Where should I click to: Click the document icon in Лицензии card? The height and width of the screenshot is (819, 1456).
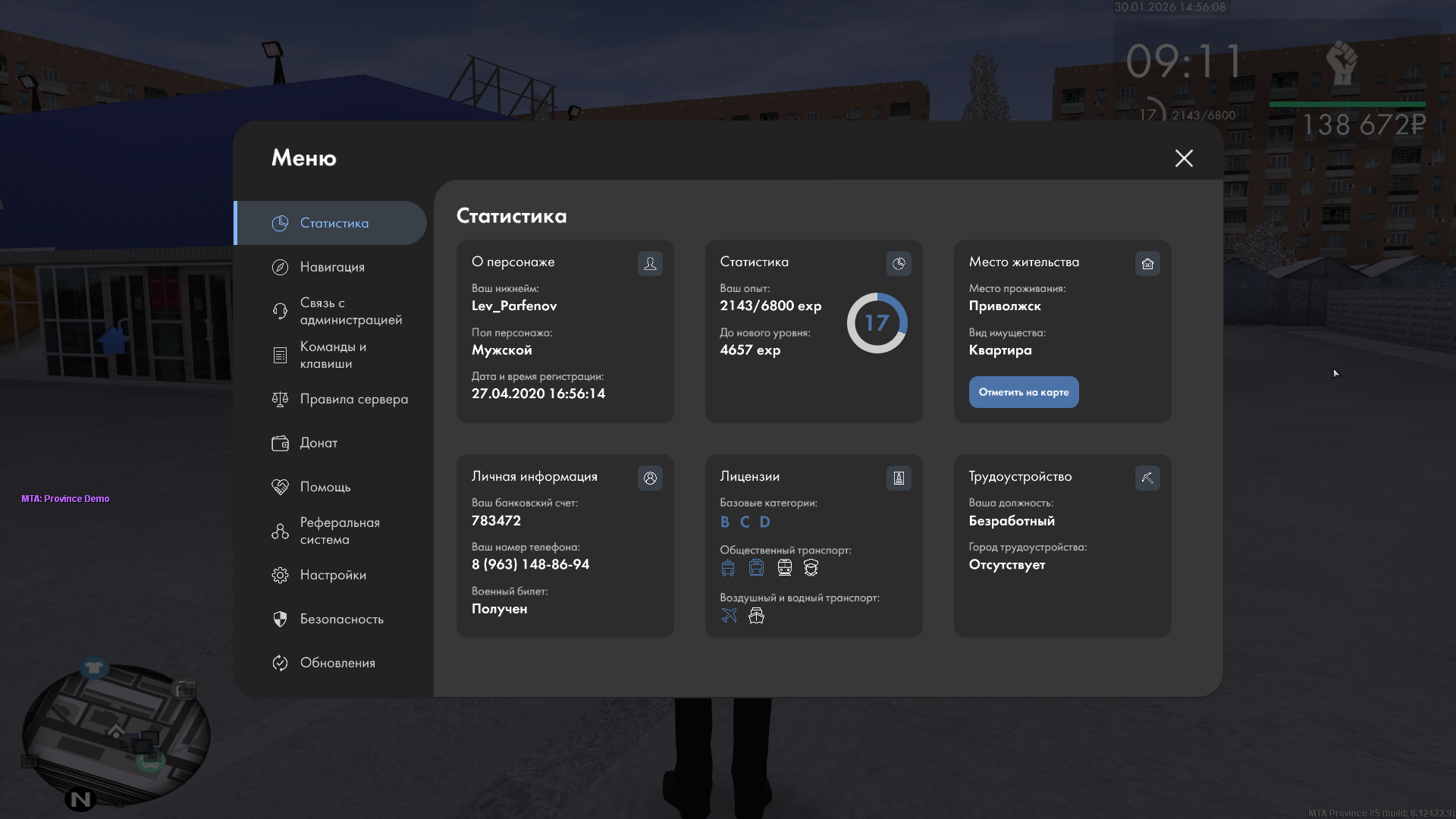(x=899, y=478)
